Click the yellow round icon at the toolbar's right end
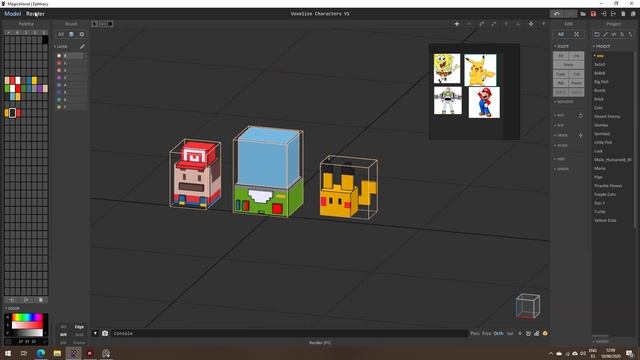This screenshot has height=360, width=640. pos(545,333)
